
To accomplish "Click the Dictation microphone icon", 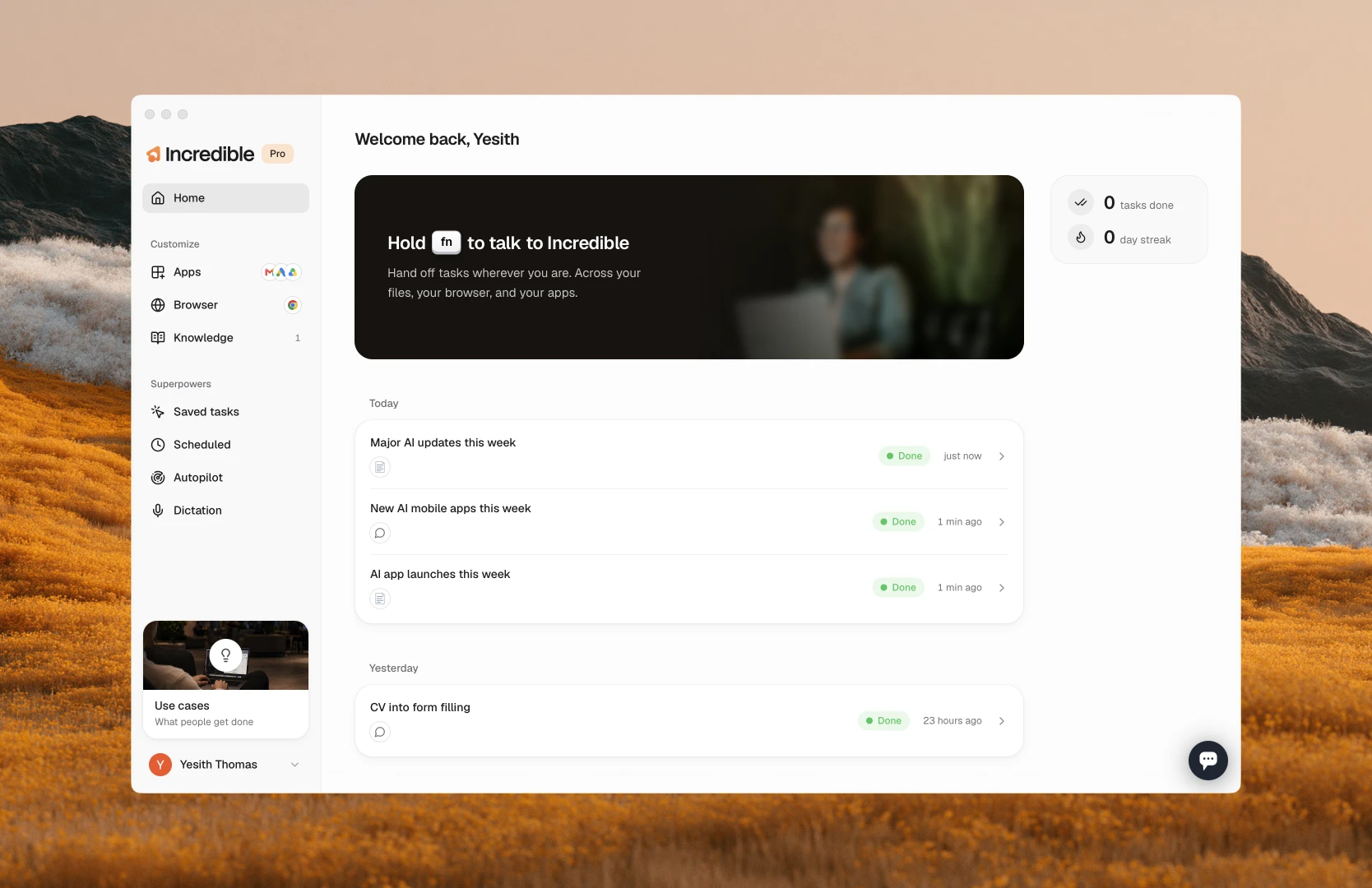I will pos(158,511).
